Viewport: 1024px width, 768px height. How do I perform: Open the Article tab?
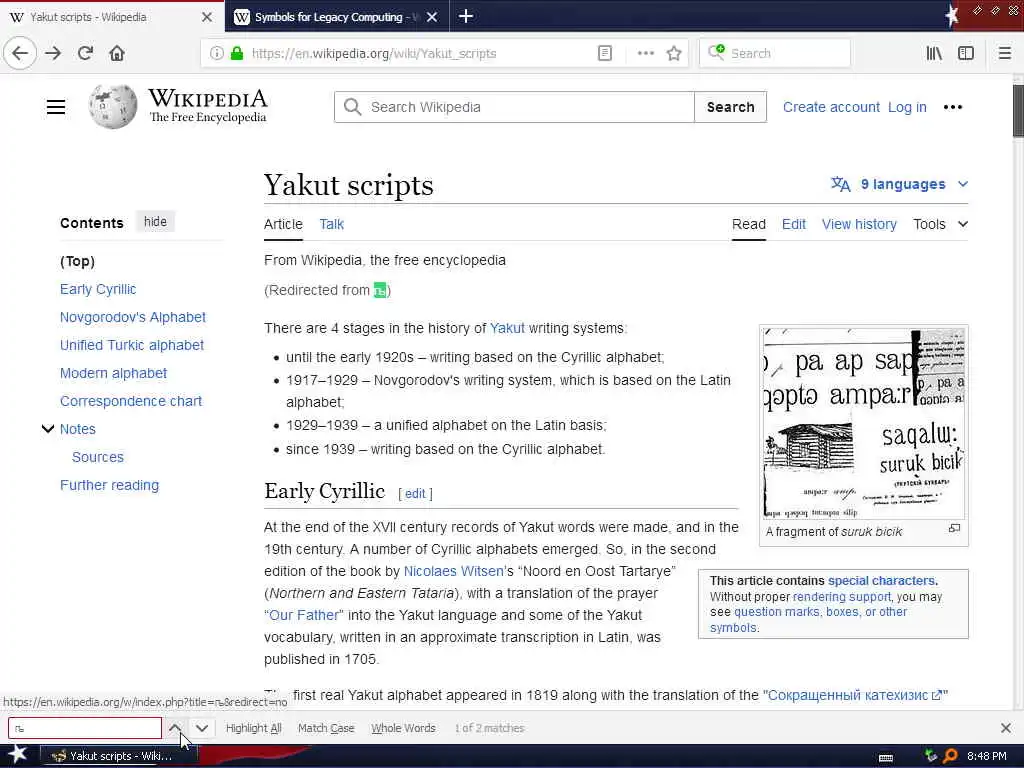pos(283,224)
